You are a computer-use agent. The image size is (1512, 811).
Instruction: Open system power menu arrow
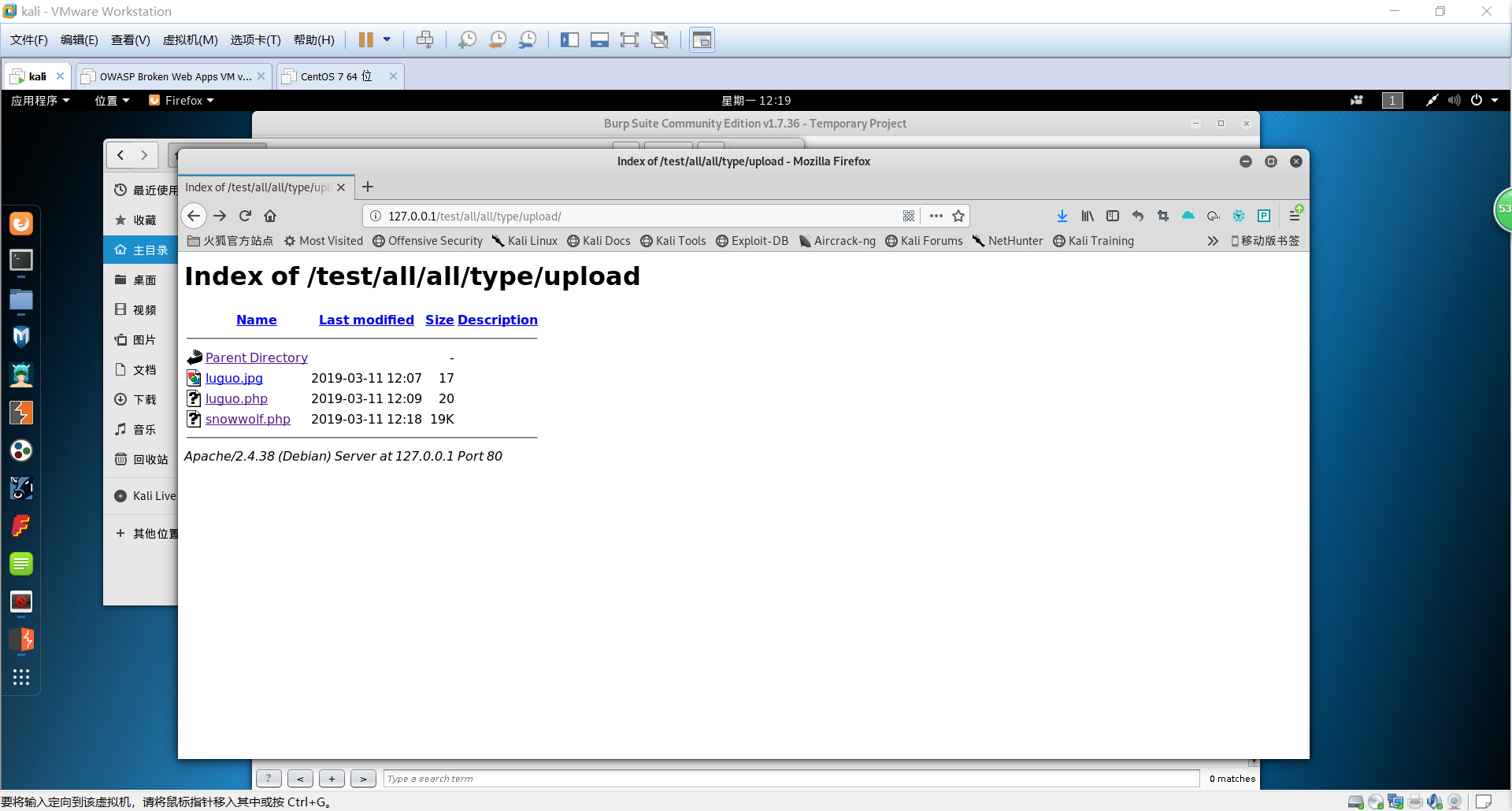point(1495,100)
